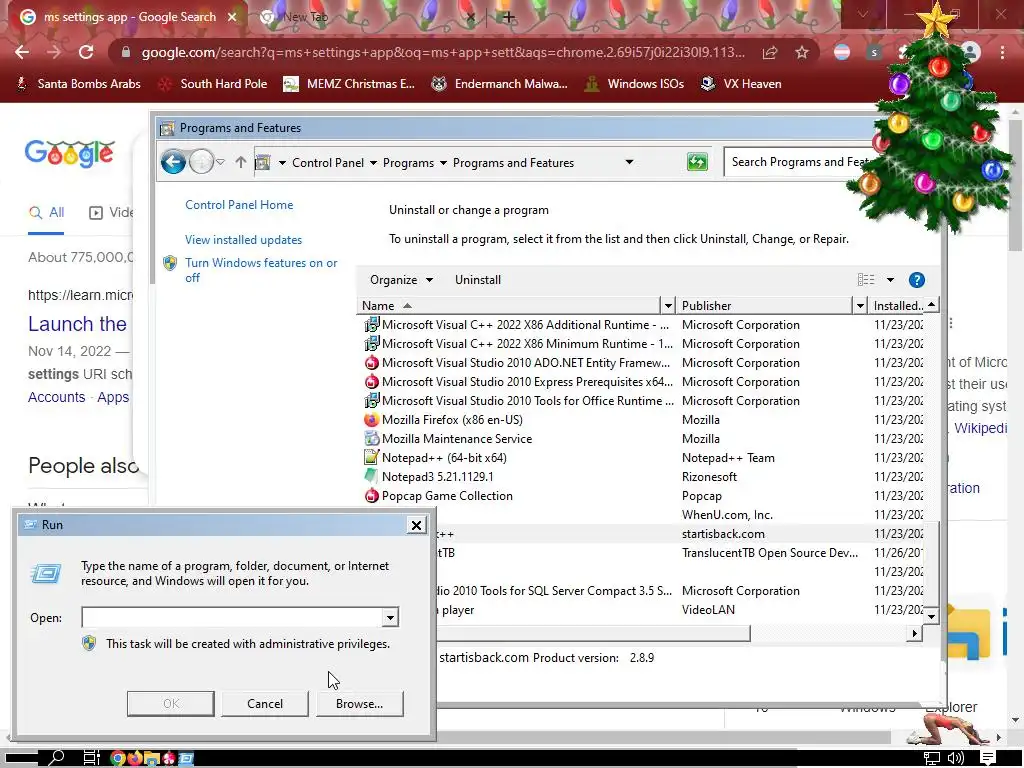Open the Publisher column filter dropdown

click(x=860, y=306)
